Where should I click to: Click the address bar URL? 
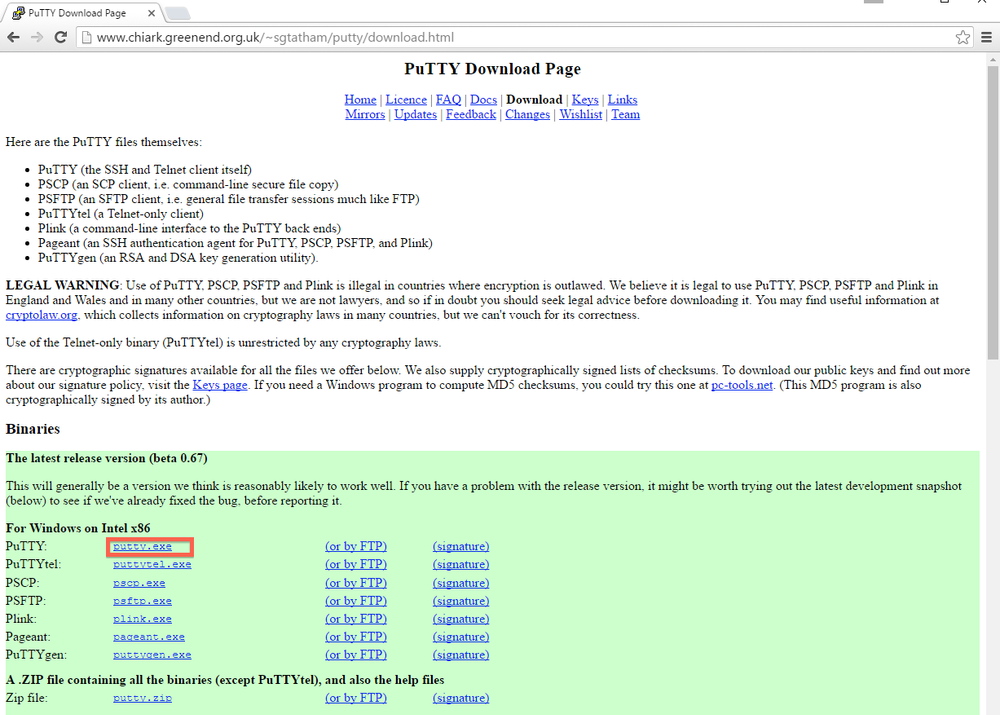pos(275,37)
